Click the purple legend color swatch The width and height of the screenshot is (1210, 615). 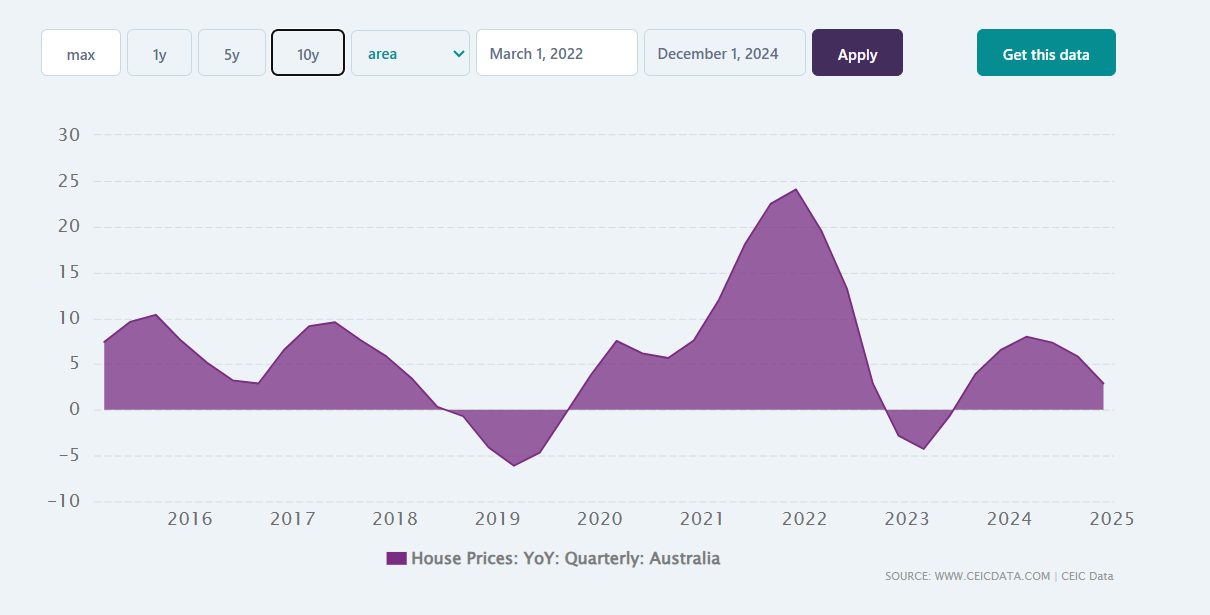pos(396,559)
